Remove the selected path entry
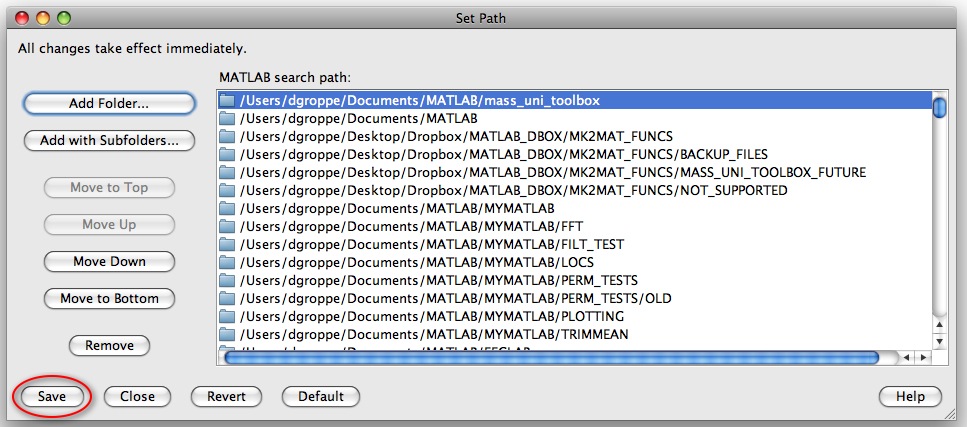Screen dimensions: 967x427 109,345
